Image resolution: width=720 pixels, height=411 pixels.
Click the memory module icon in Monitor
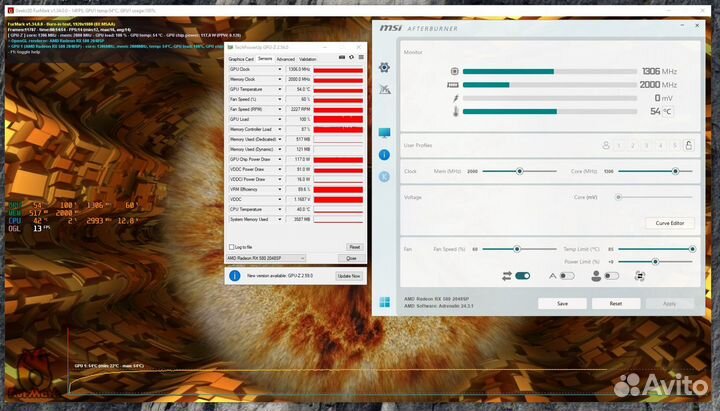(453, 85)
